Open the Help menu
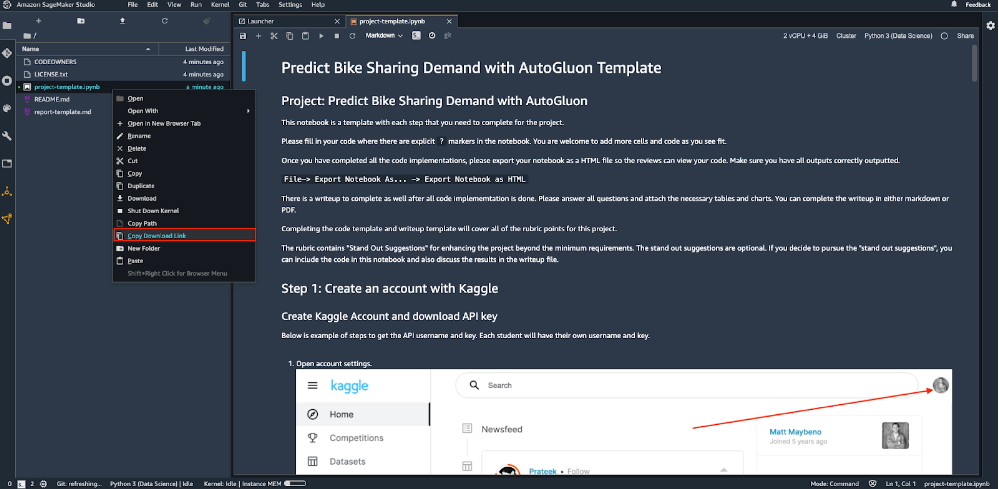The height and width of the screenshot is (489, 999). (318, 4)
